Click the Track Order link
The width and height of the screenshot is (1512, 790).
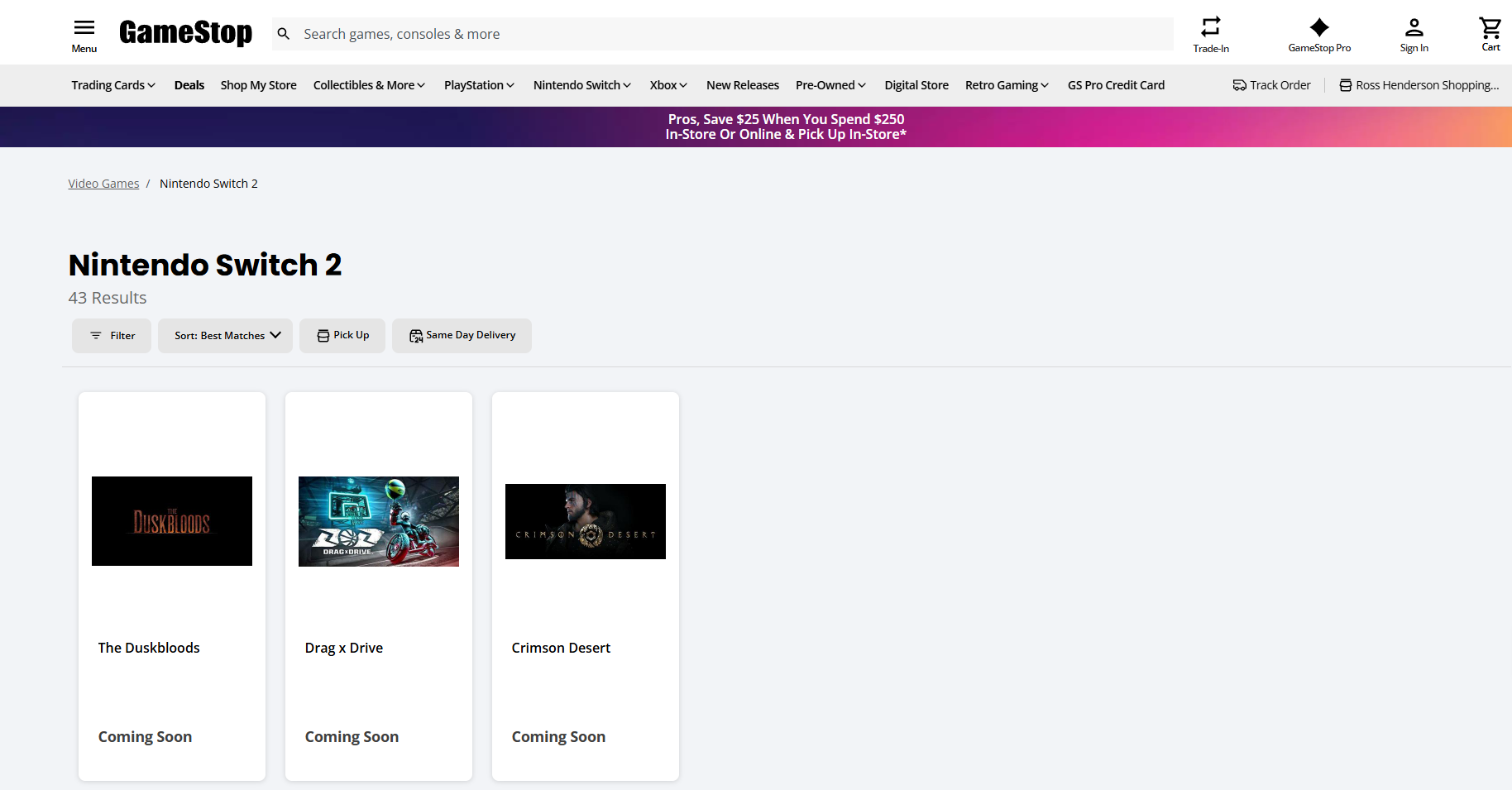(1271, 85)
